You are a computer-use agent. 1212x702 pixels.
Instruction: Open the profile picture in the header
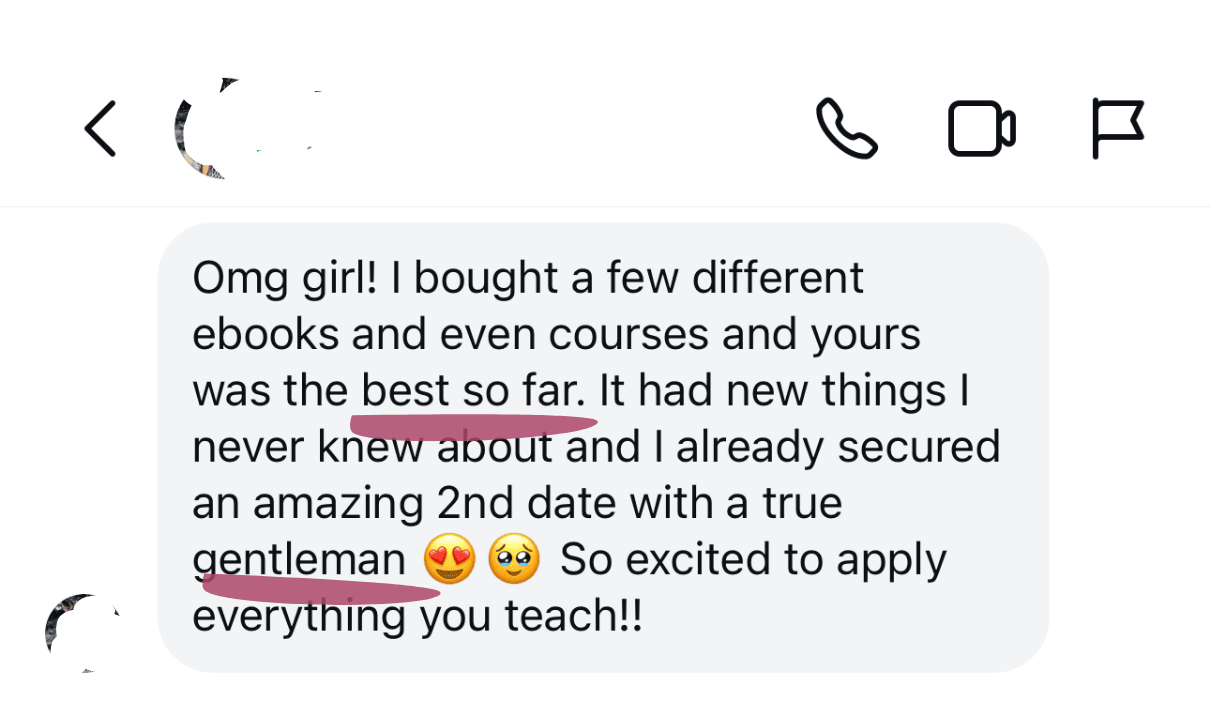coord(205,129)
